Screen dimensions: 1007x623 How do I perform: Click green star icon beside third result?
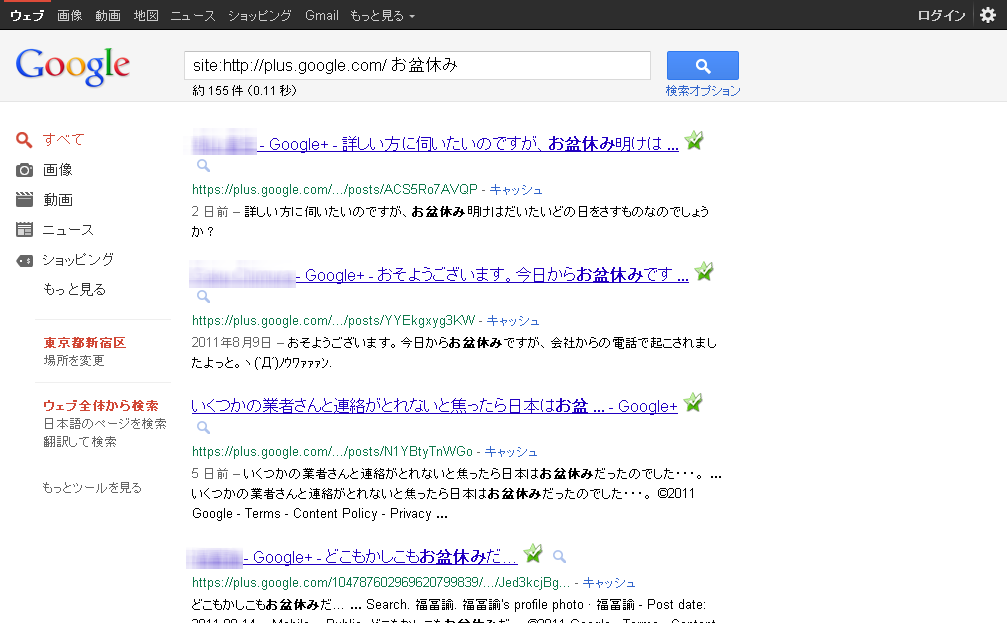[x=693, y=403]
